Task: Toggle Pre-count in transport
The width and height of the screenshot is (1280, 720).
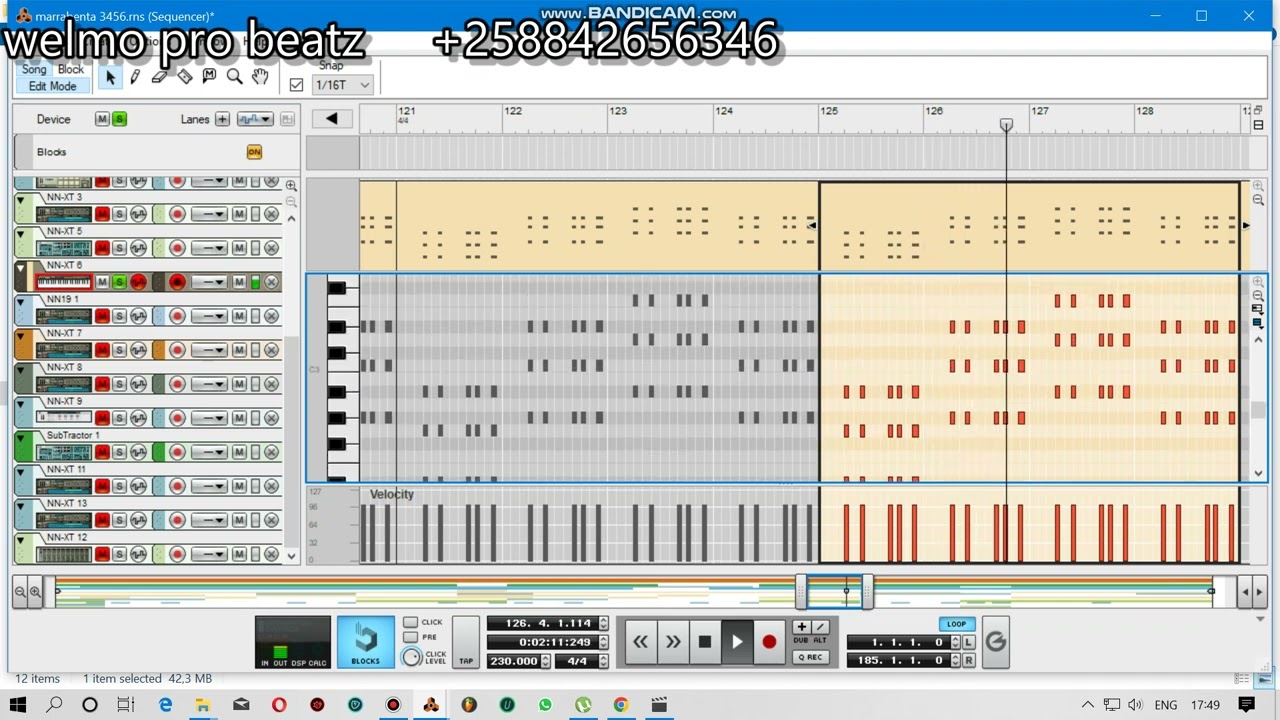Action: [410, 637]
